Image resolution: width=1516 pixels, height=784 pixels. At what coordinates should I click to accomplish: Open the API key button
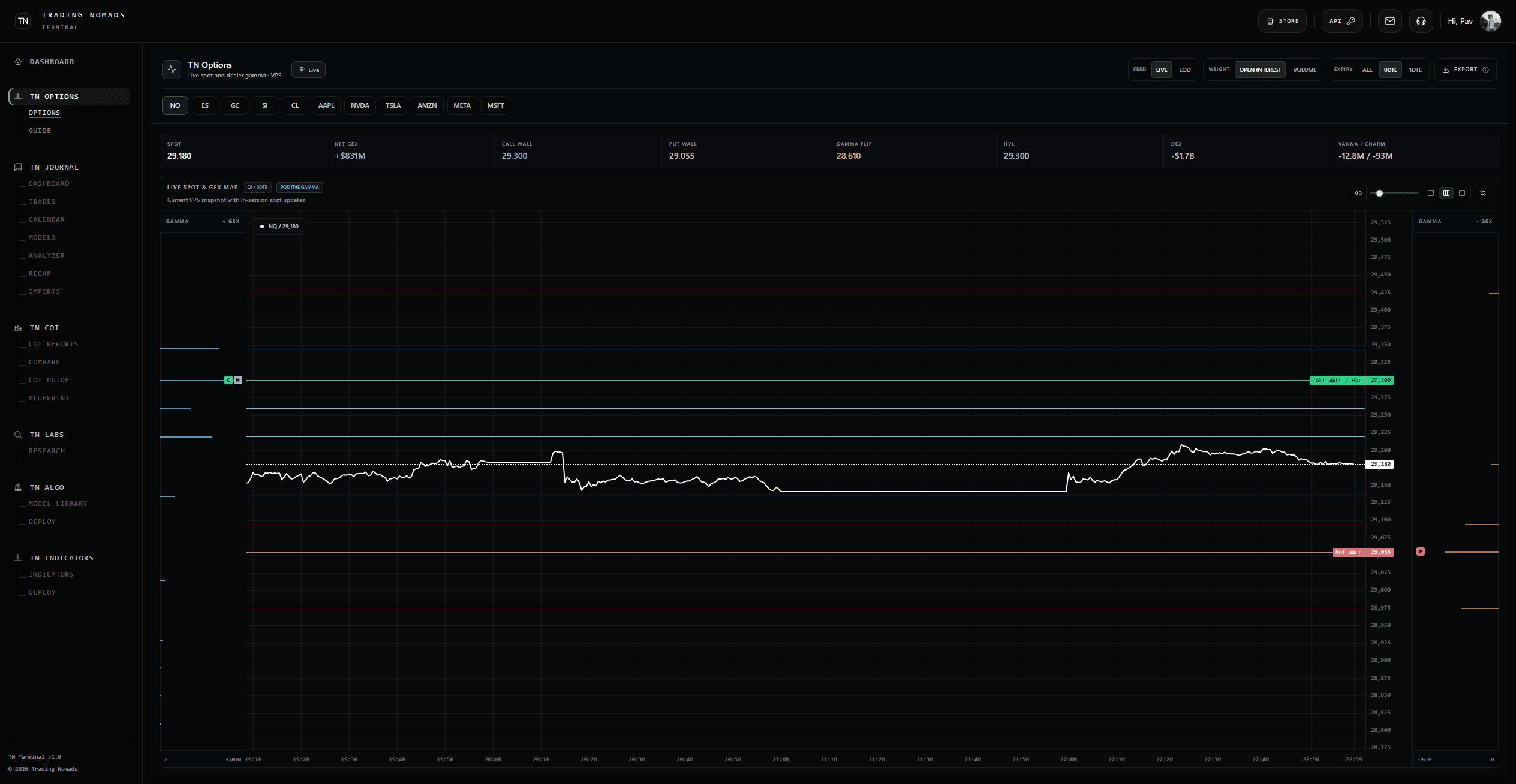(x=1342, y=21)
